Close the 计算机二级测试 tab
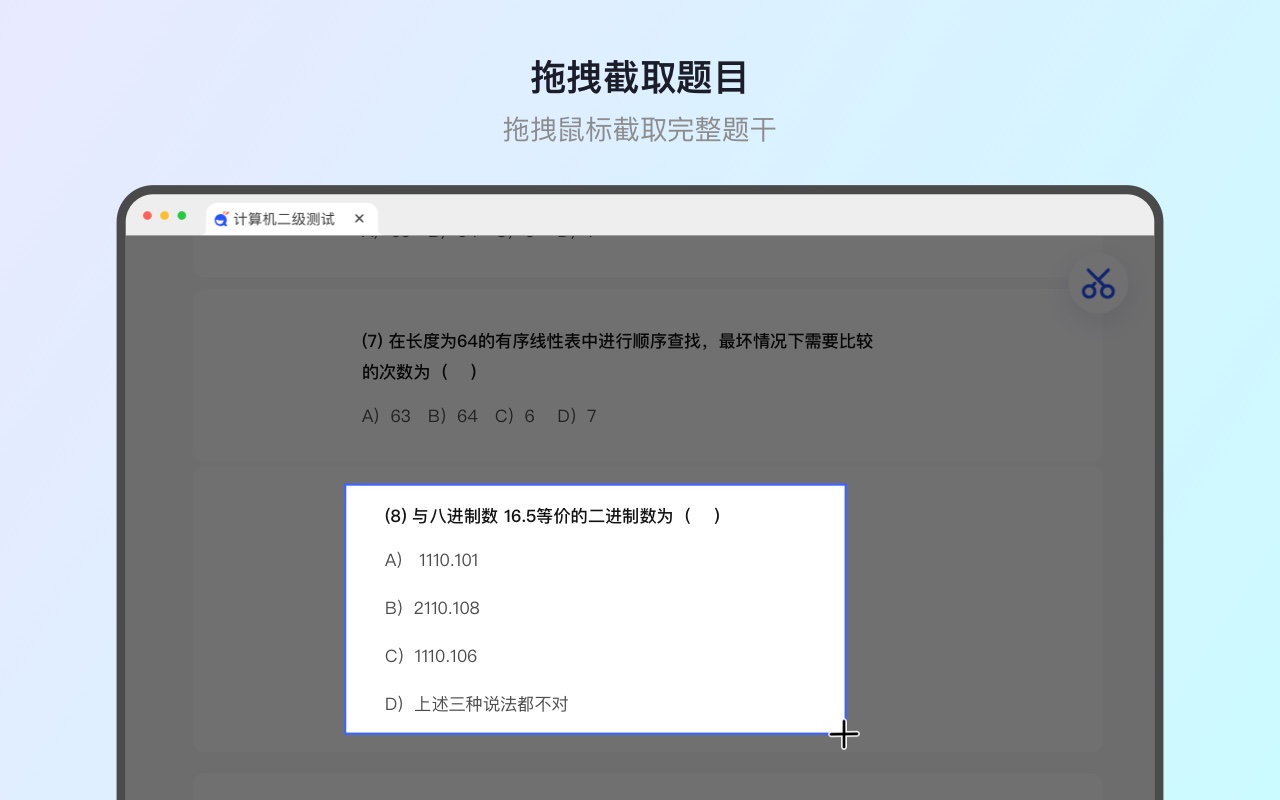This screenshot has width=1280, height=800. pyautogui.click(x=359, y=218)
